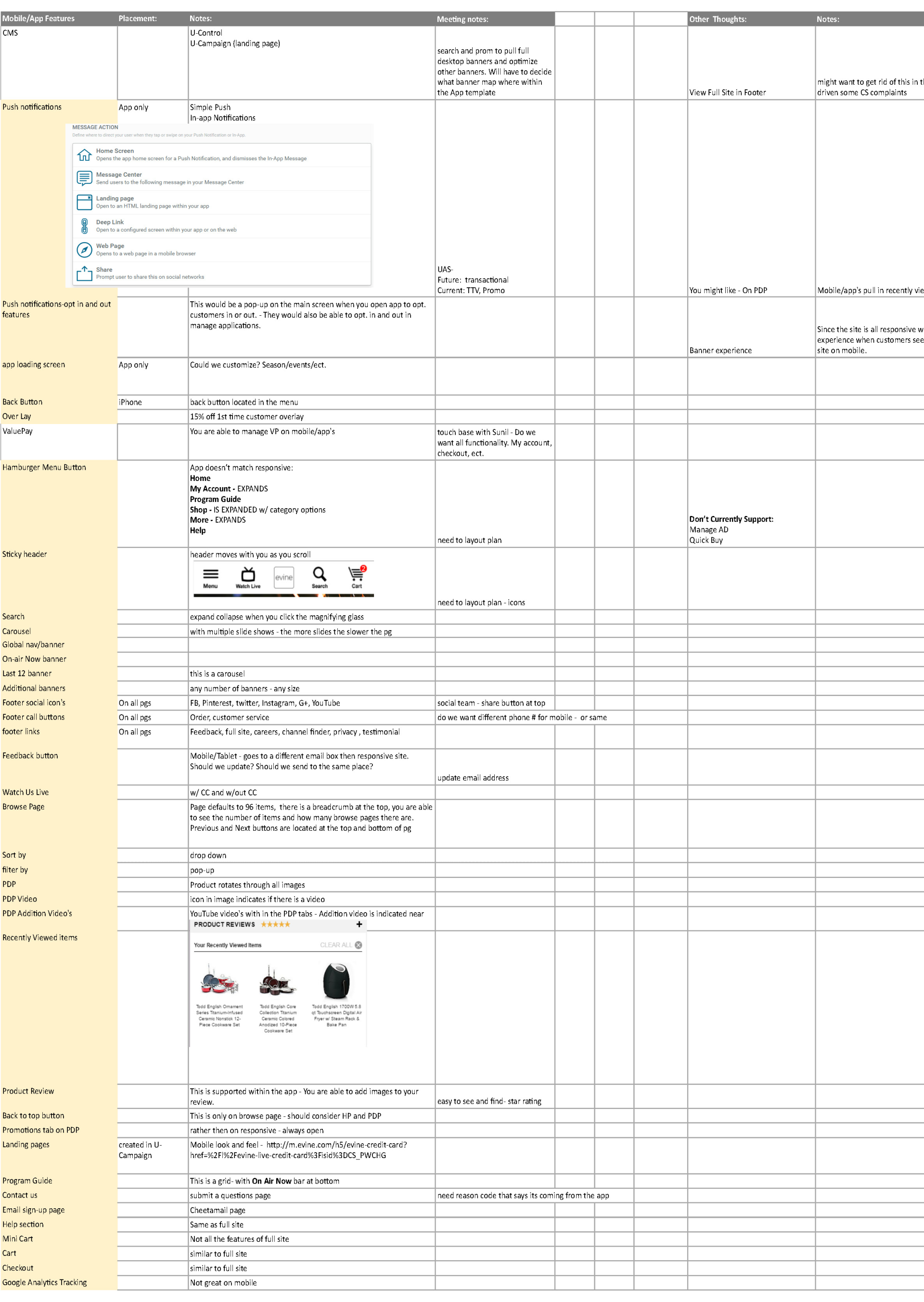Click the Share icon in Message Action panel
The image size is (924, 1302).
pyautogui.click(x=85, y=273)
